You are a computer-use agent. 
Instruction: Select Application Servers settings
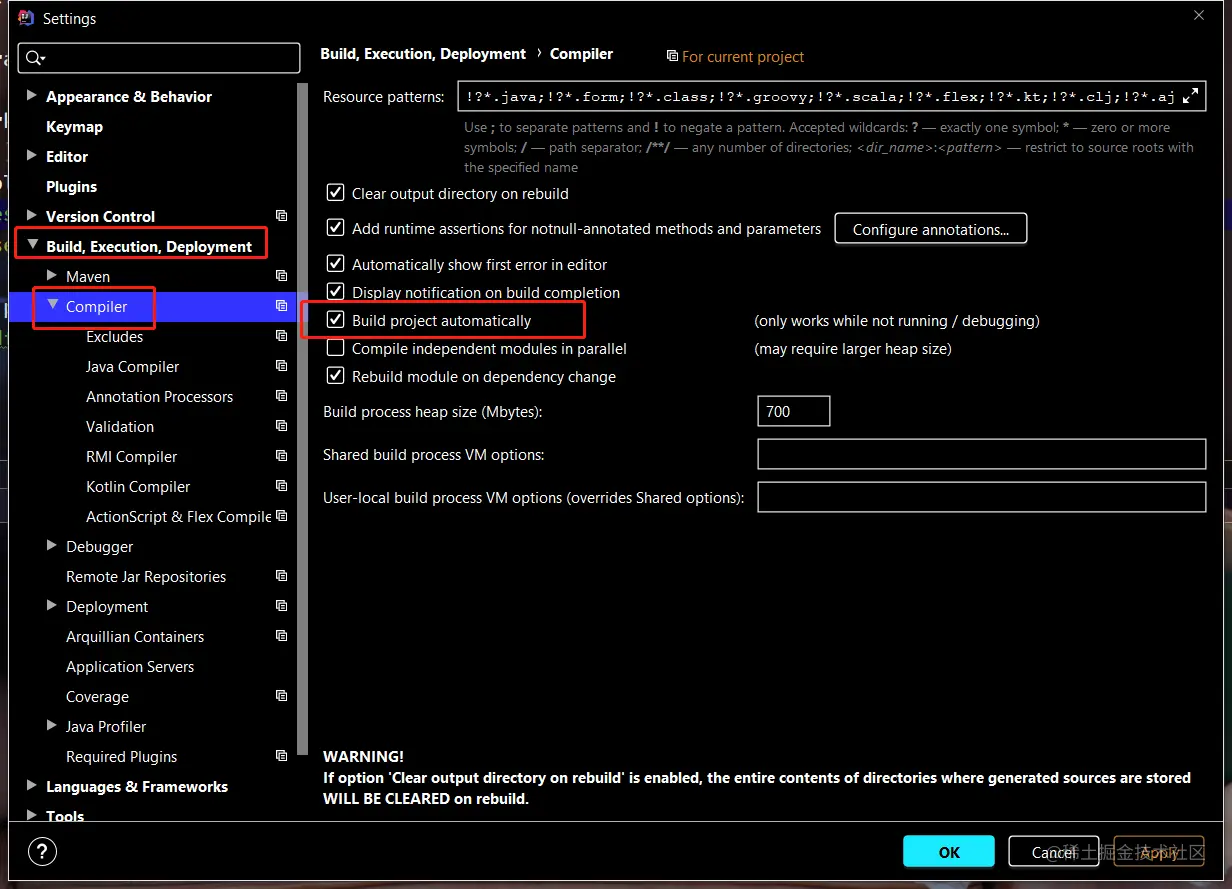pyautogui.click(x=130, y=667)
